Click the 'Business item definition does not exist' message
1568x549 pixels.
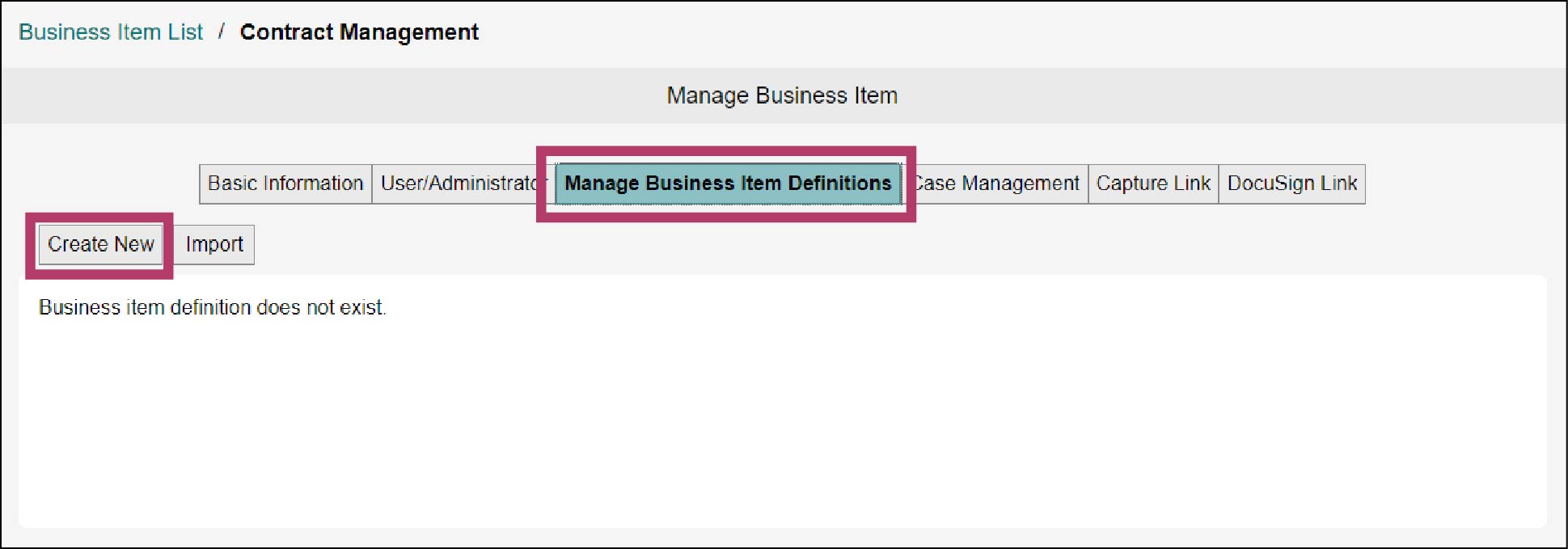213,307
